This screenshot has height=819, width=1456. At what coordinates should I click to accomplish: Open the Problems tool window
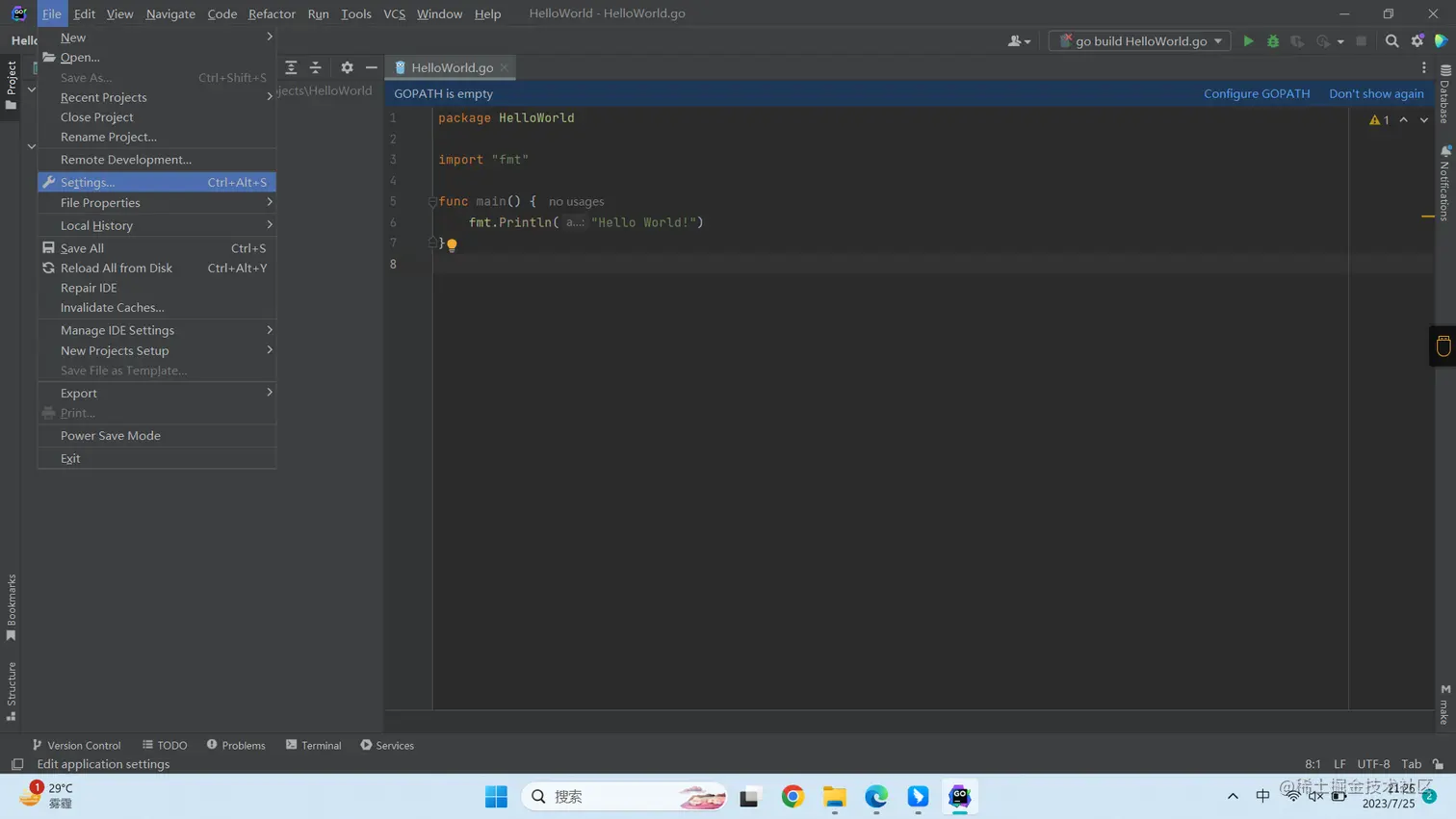pyautogui.click(x=236, y=745)
